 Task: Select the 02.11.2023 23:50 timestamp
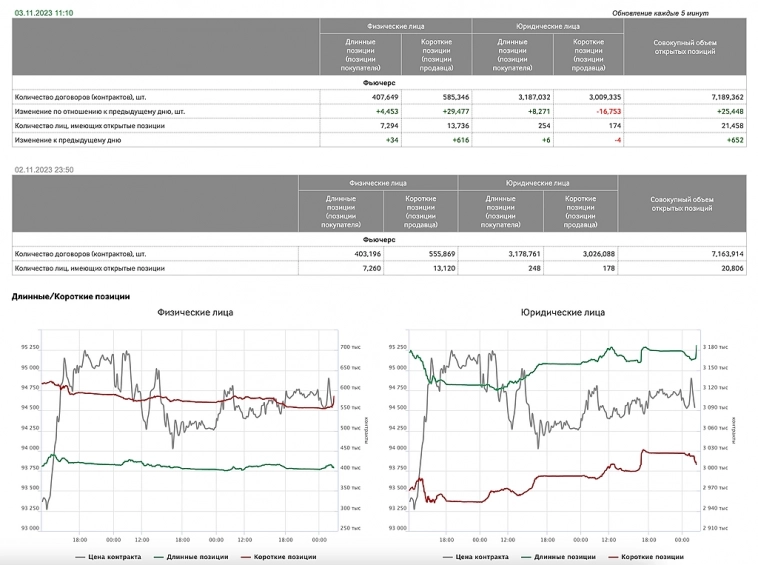[44, 171]
